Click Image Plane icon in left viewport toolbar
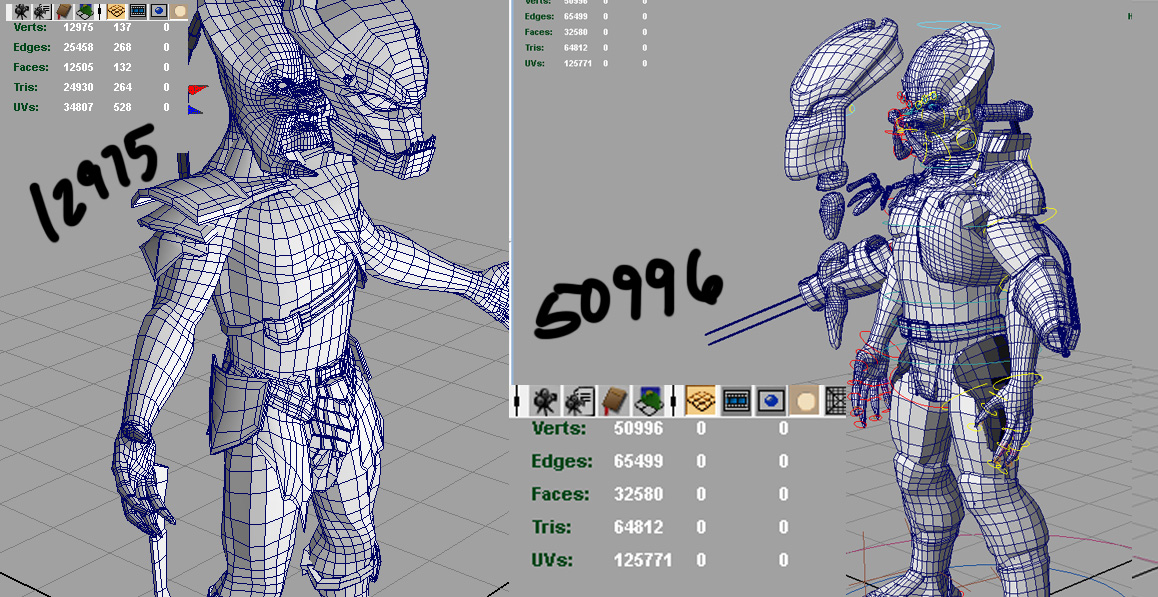1158x597 pixels. 84,12
